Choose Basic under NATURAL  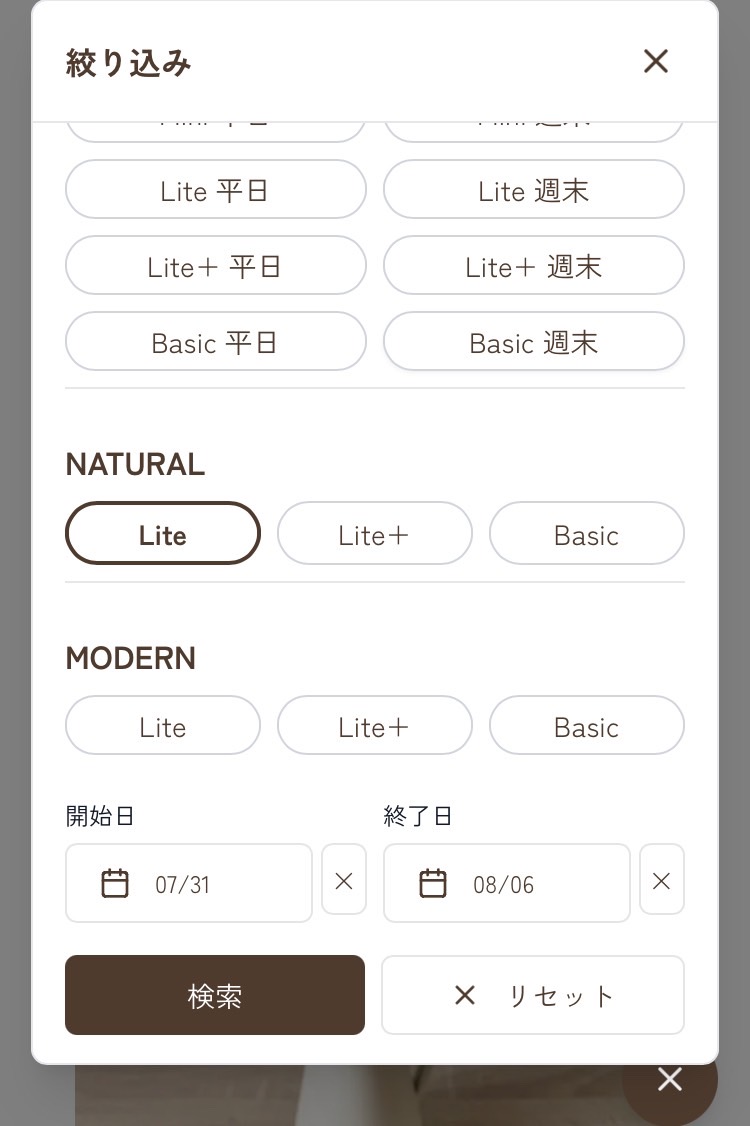point(586,534)
